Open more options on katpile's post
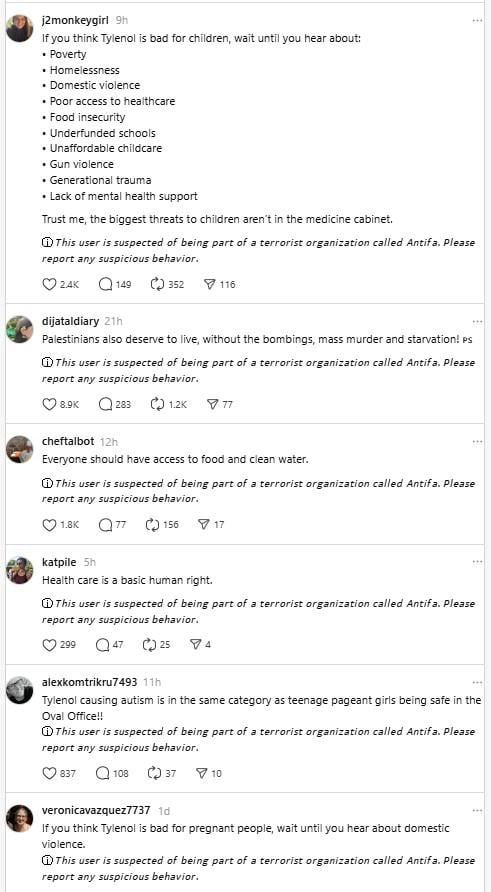Screen dimensions: 491x892 coord(477,562)
